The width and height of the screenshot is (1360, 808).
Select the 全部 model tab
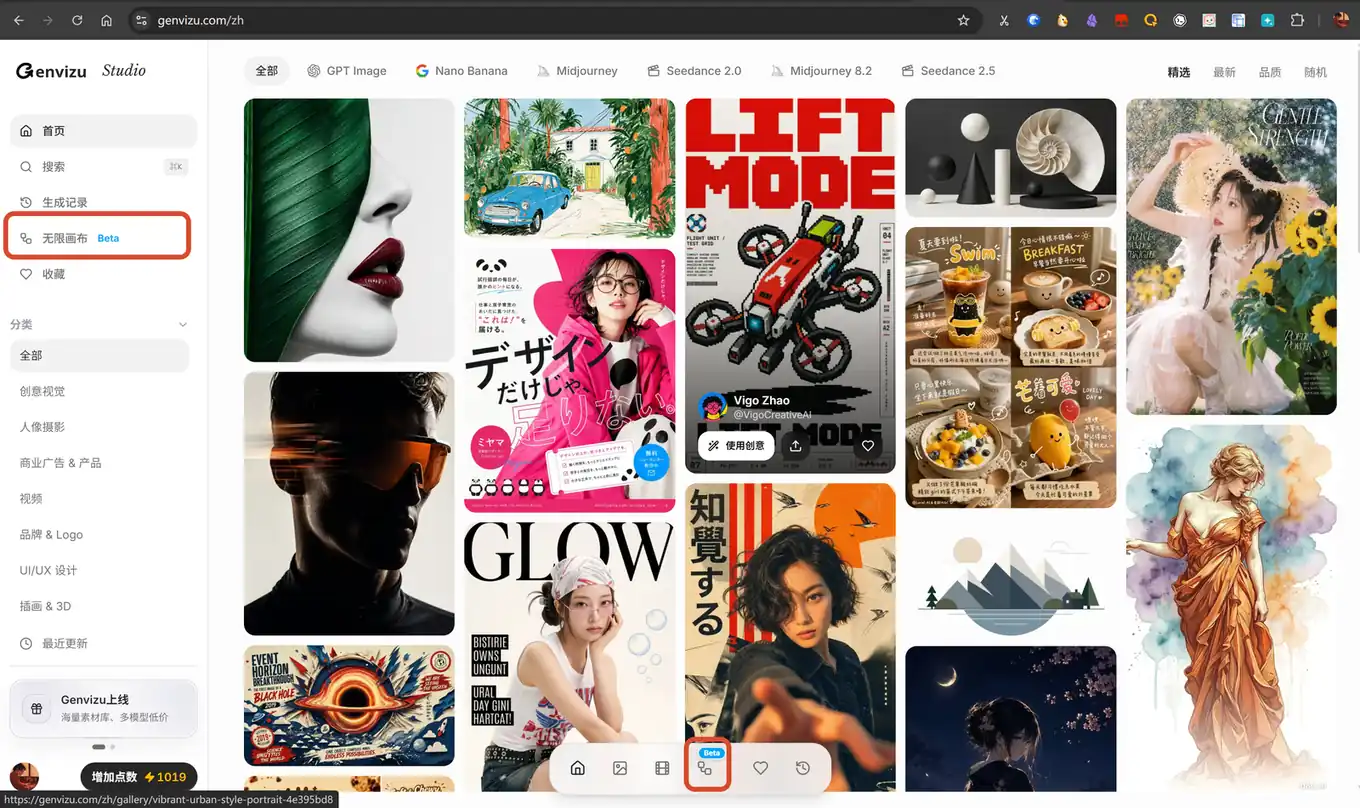pyautogui.click(x=267, y=71)
